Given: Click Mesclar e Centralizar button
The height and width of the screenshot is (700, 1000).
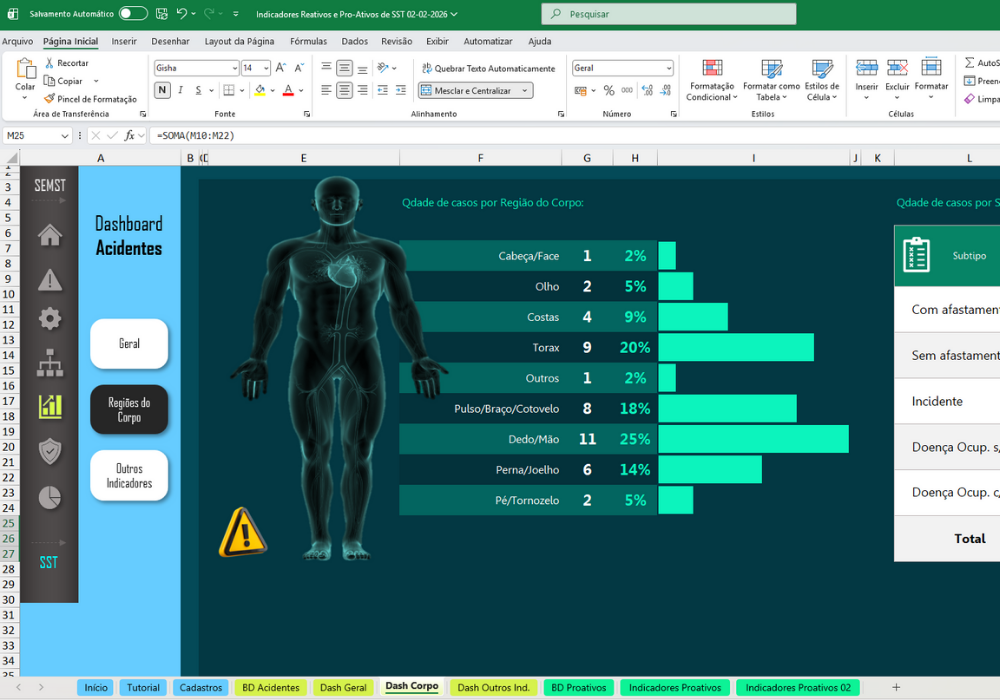Looking at the screenshot, I should point(468,91).
